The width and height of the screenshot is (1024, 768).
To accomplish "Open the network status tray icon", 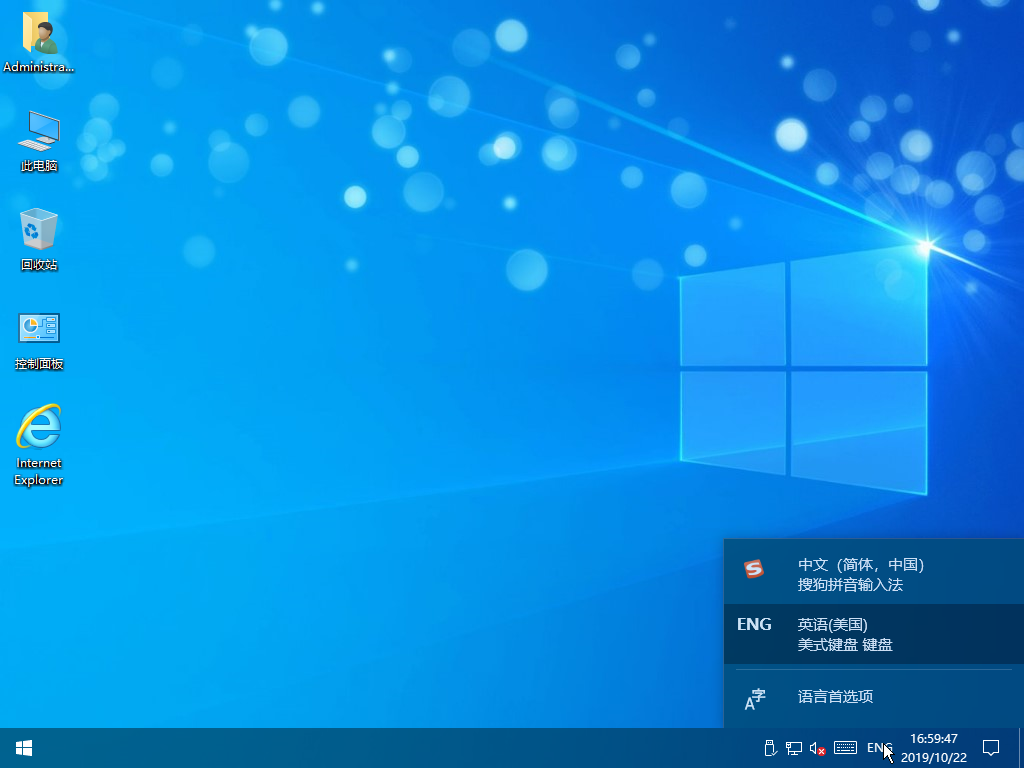I will coord(793,747).
